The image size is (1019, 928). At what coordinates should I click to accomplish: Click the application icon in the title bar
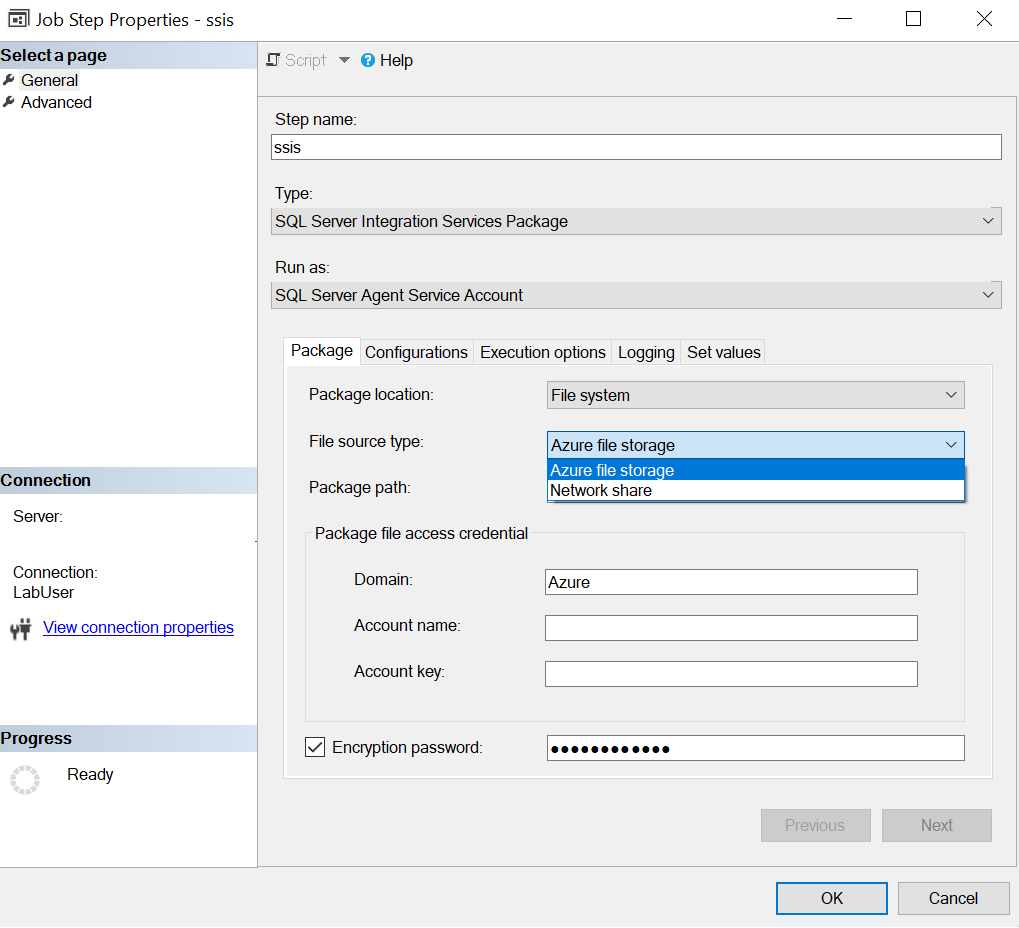(x=17, y=19)
